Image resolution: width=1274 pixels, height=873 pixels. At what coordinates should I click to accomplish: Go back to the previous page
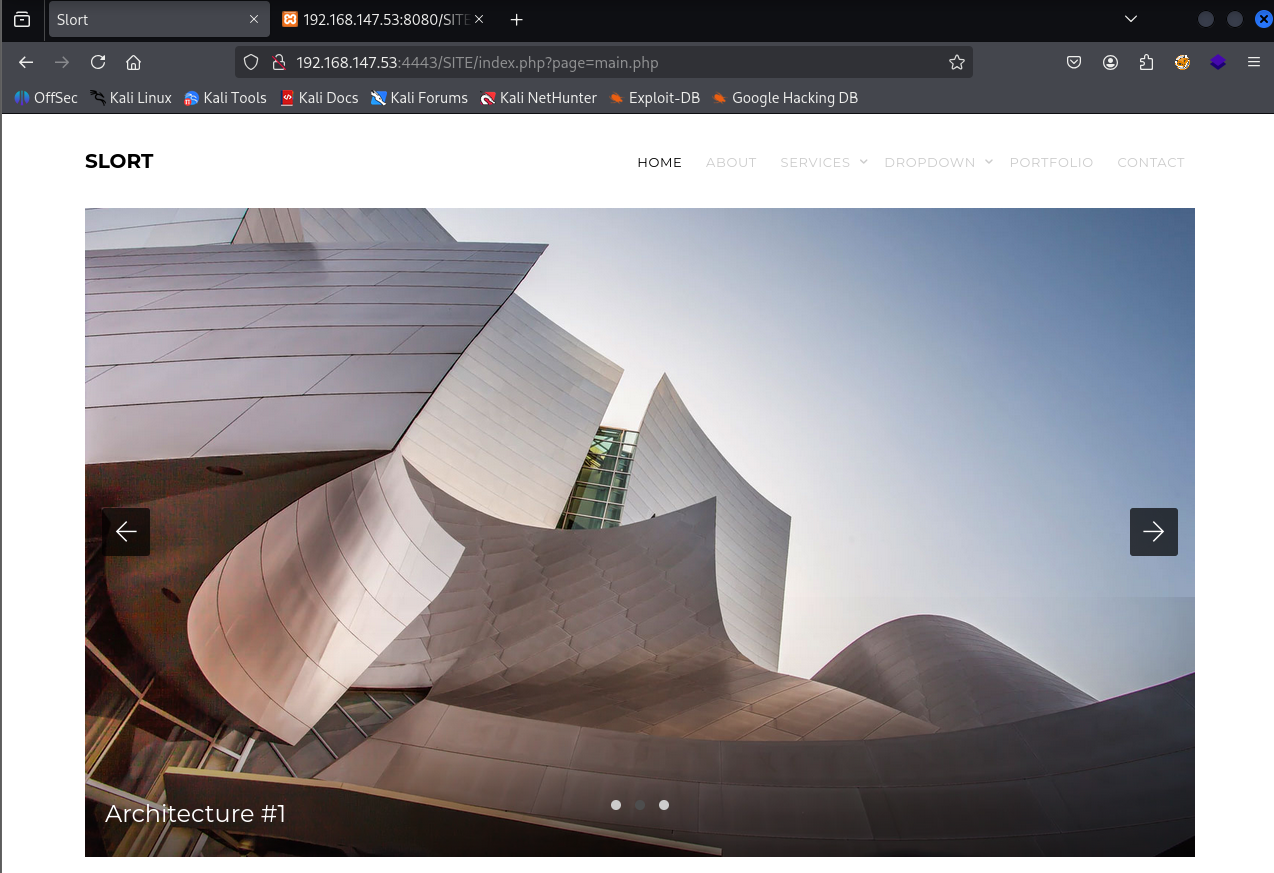coord(26,62)
